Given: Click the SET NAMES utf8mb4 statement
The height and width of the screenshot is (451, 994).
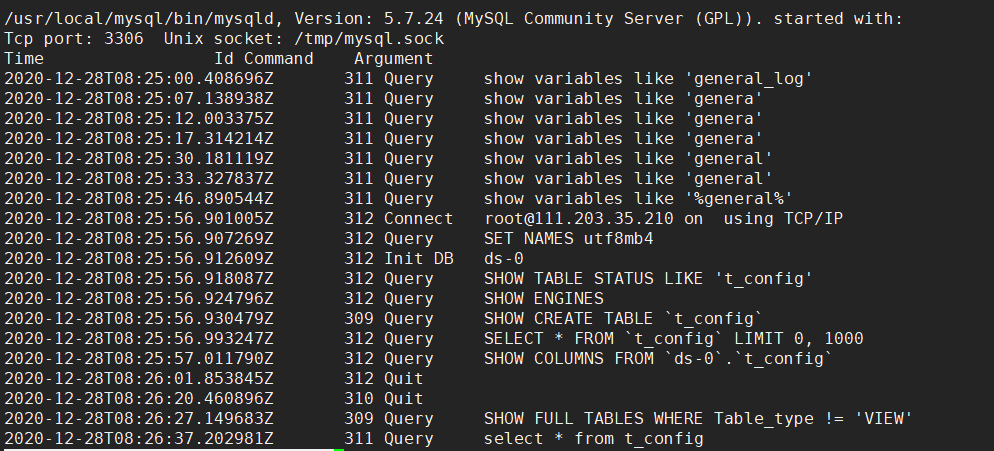Looking at the screenshot, I should pos(569,238).
